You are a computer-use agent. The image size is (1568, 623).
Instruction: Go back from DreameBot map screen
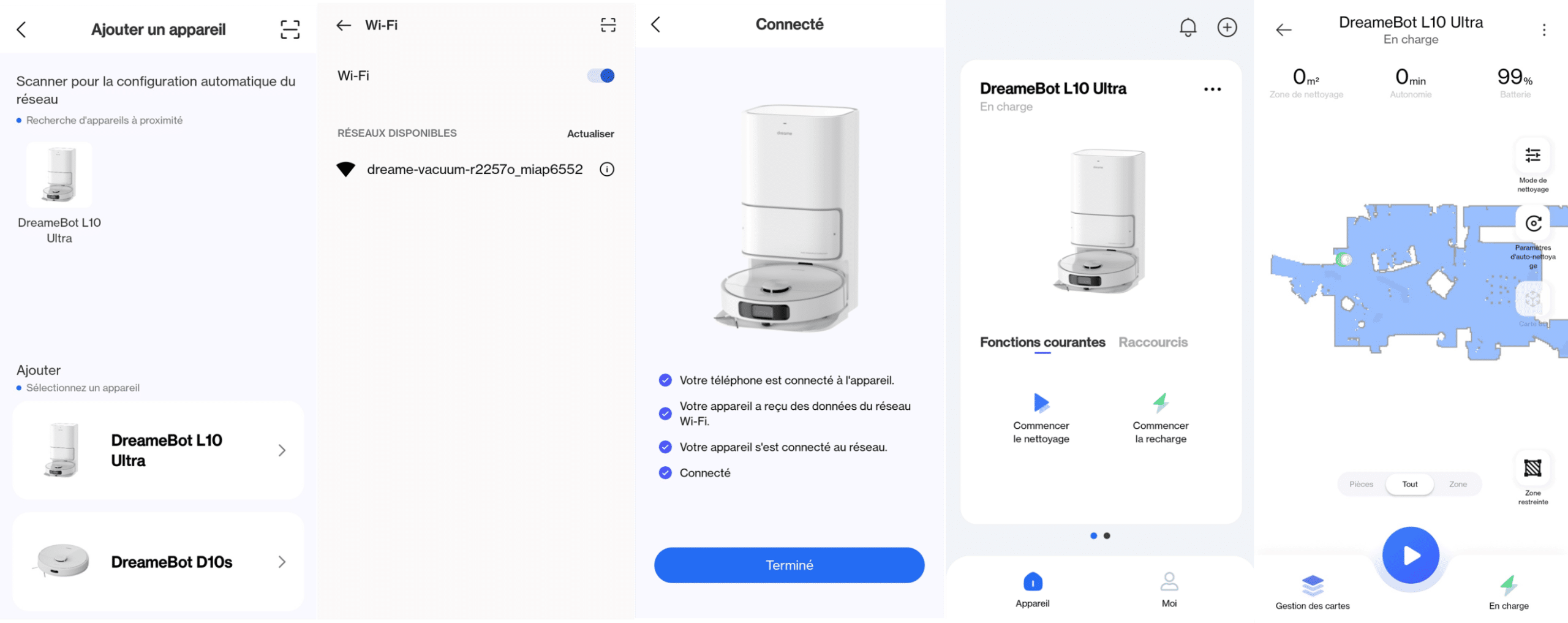(x=1284, y=29)
